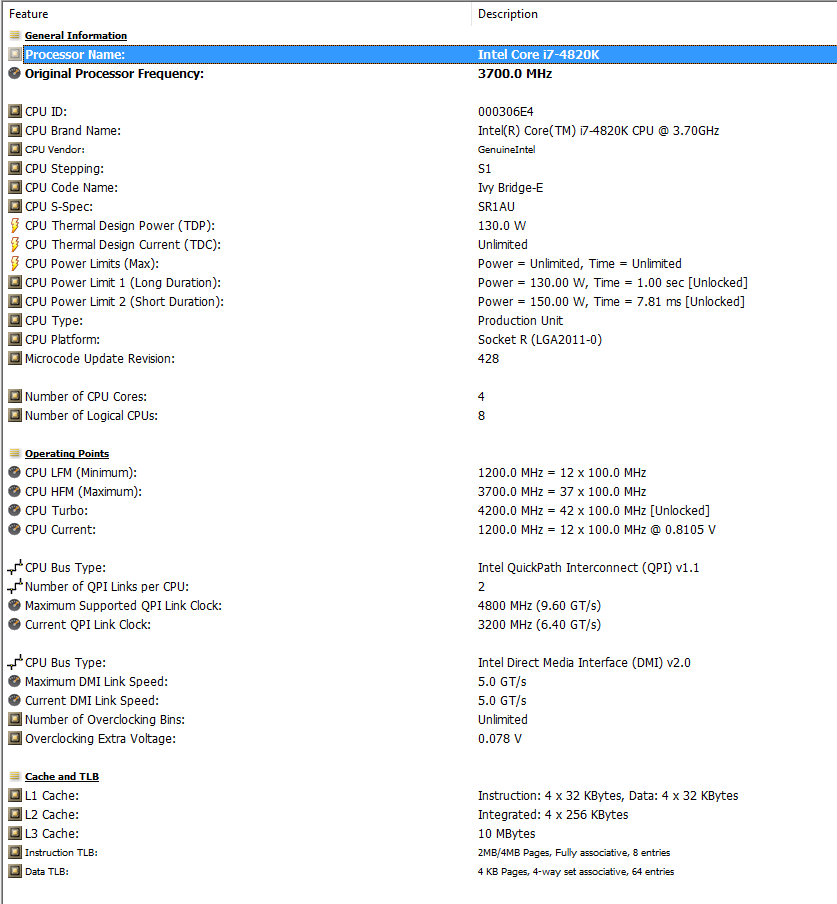
Task: Click the bus icon next to Number of QPI Links
Action: [x=15, y=586]
